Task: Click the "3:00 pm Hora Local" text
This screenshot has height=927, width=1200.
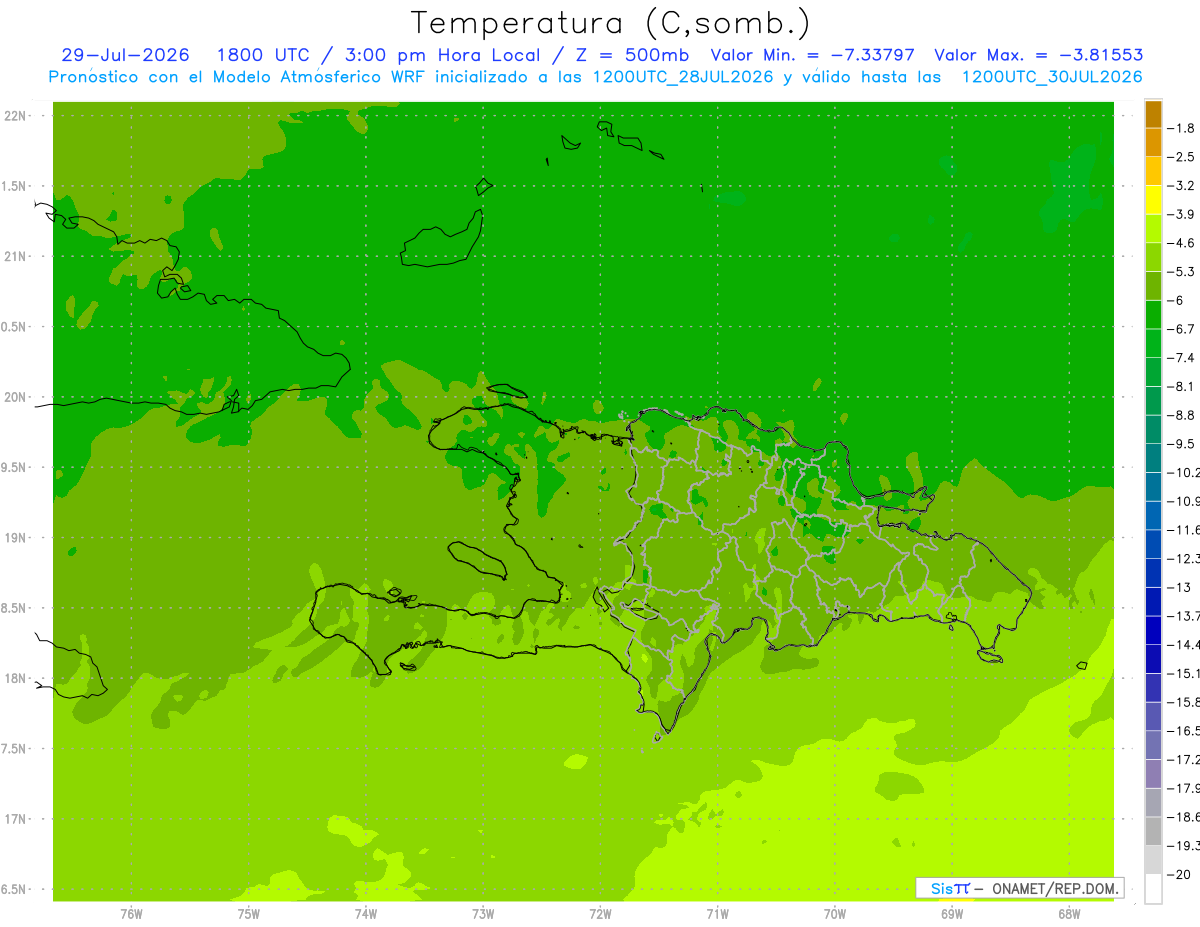Action: click(x=442, y=55)
